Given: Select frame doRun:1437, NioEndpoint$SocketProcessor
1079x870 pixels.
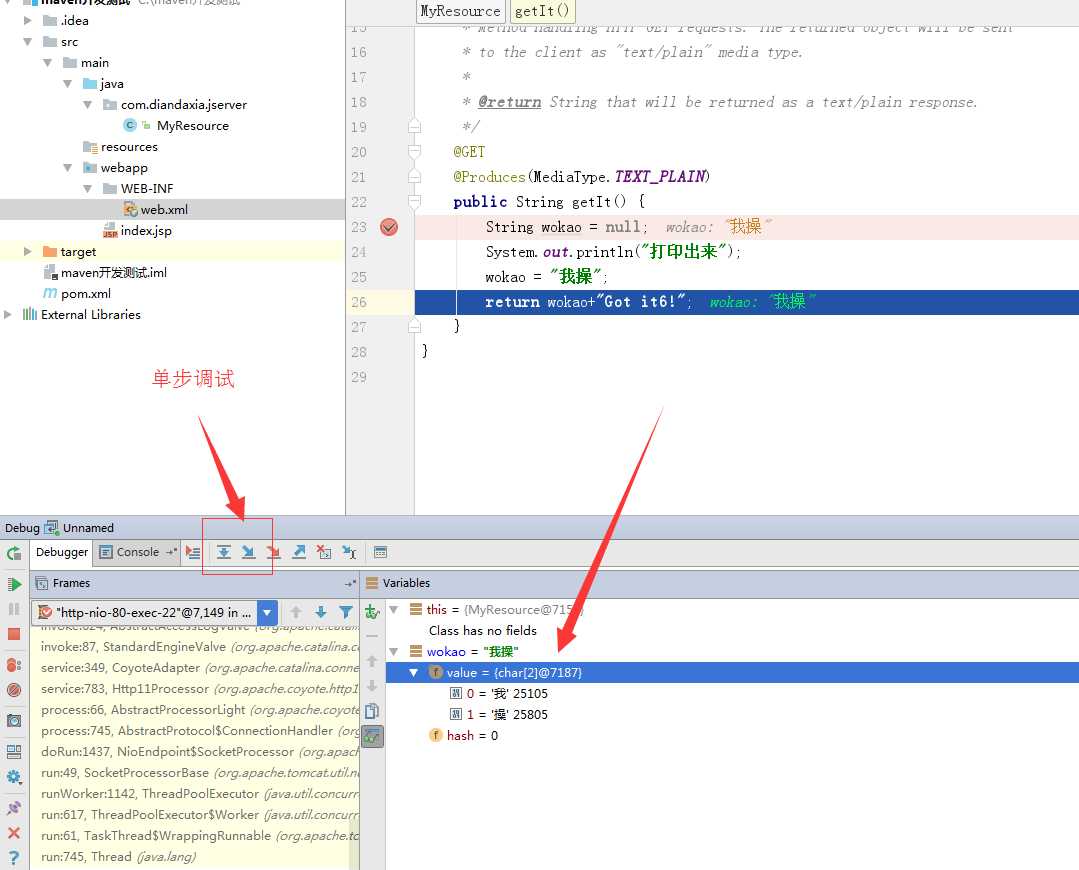Looking at the screenshot, I should [200, 752].
